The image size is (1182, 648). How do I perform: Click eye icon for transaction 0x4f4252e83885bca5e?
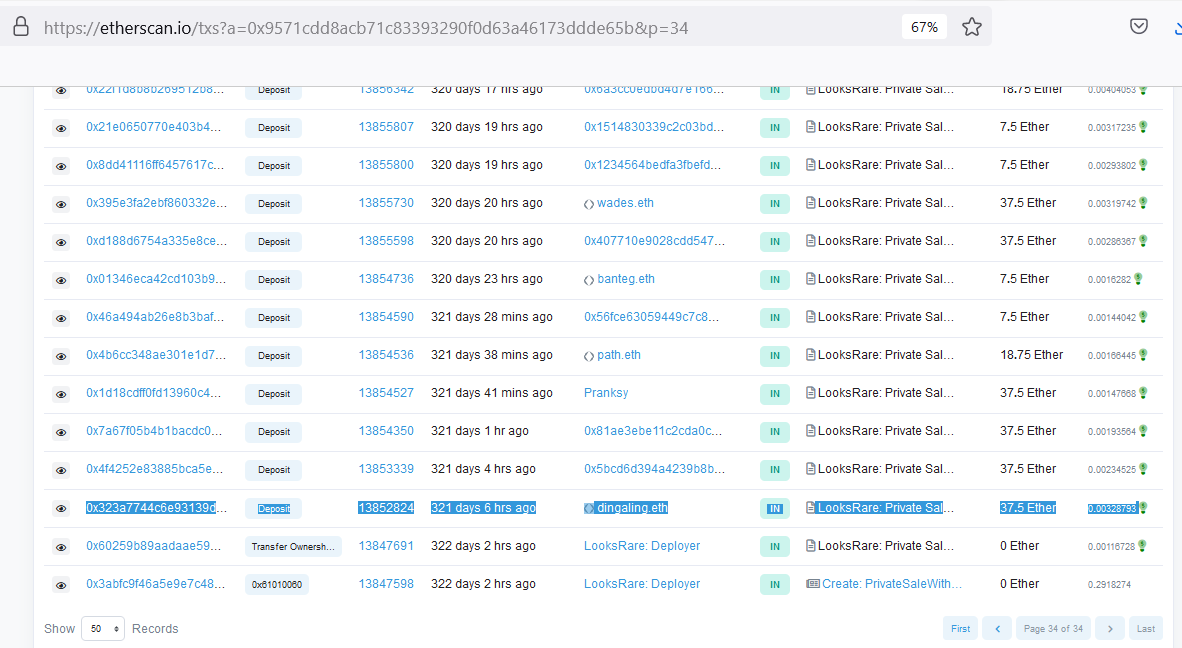pos(61,470)
